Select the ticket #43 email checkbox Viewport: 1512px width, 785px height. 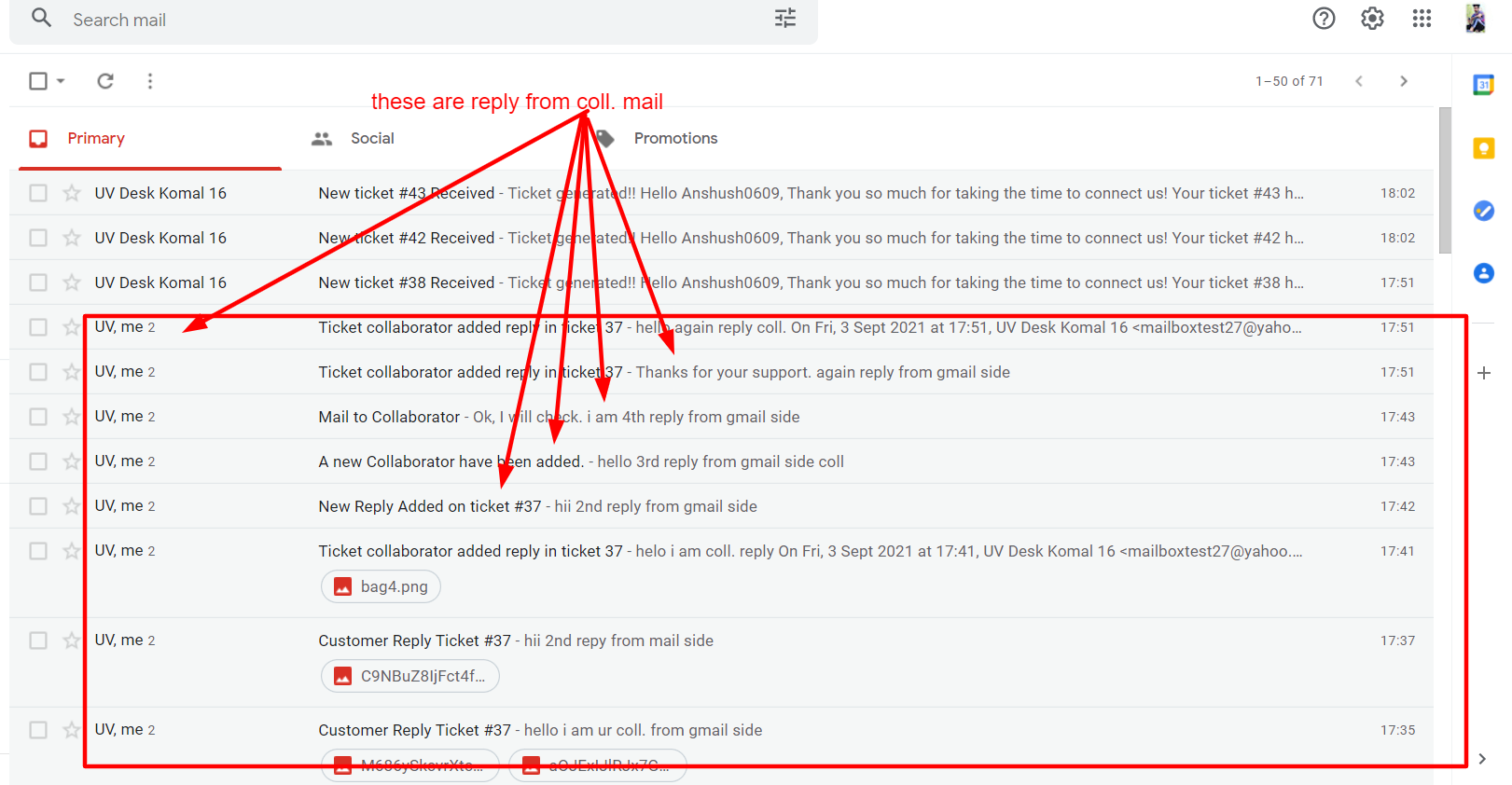[38, 193]
